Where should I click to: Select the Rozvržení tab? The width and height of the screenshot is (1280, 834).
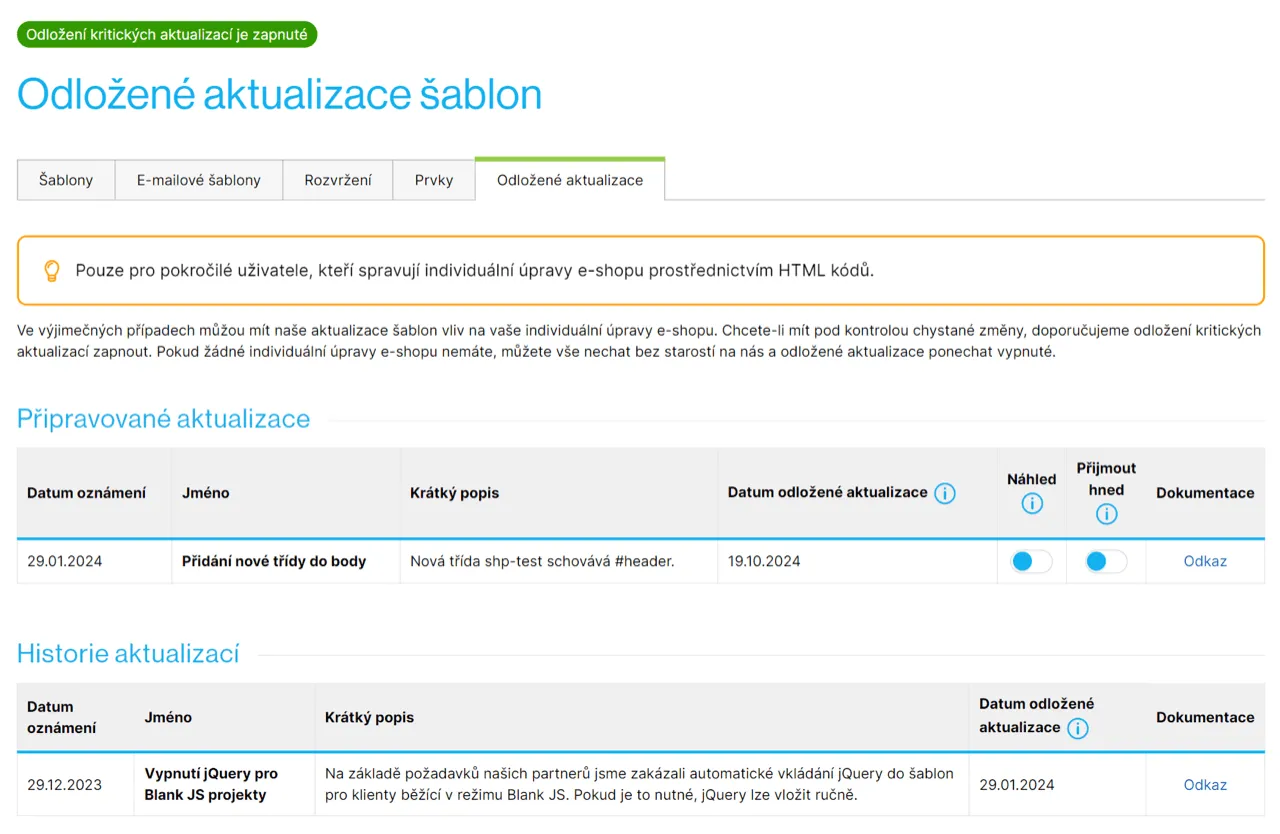pos(338,180)
